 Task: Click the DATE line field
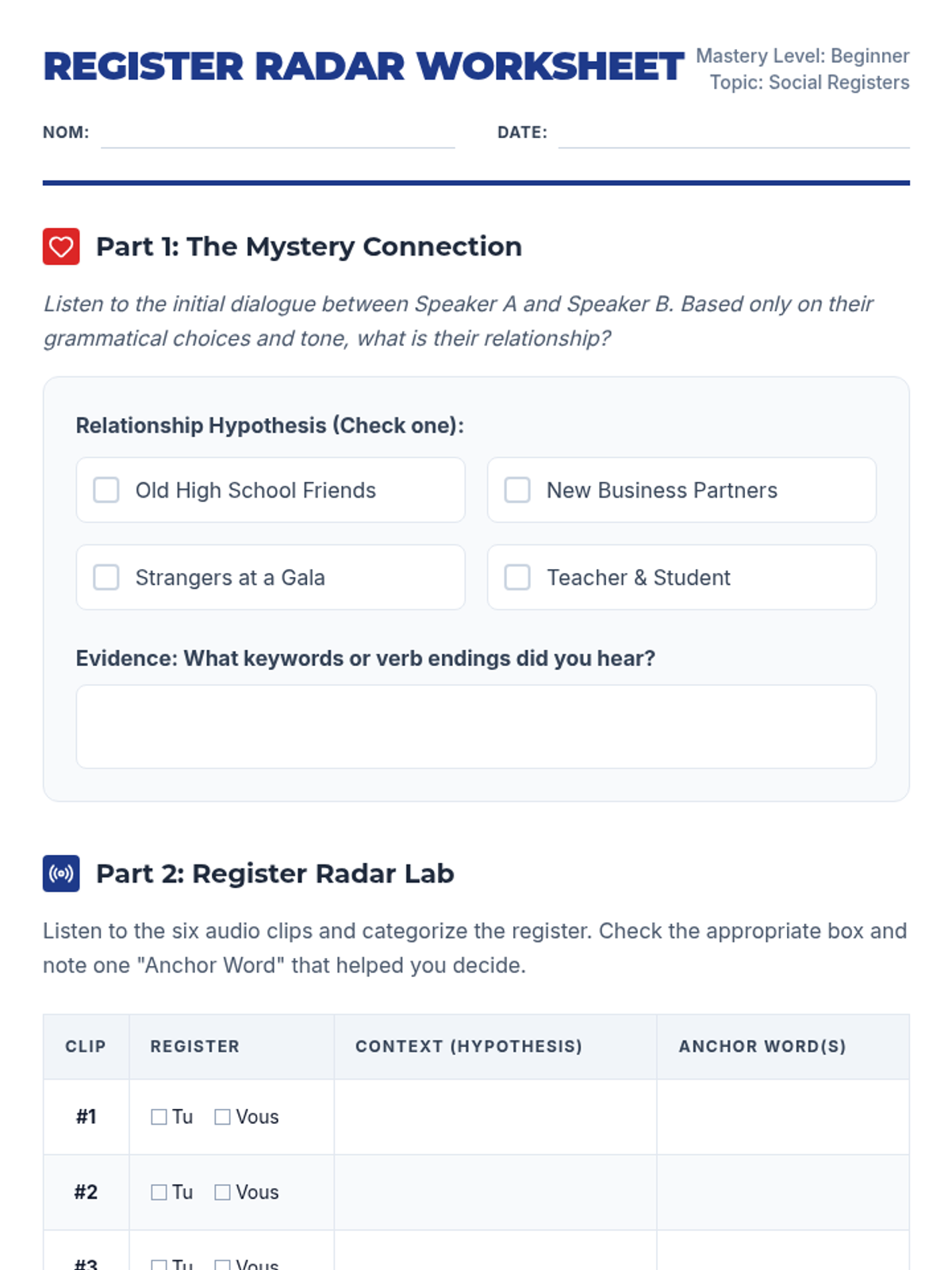734,133
